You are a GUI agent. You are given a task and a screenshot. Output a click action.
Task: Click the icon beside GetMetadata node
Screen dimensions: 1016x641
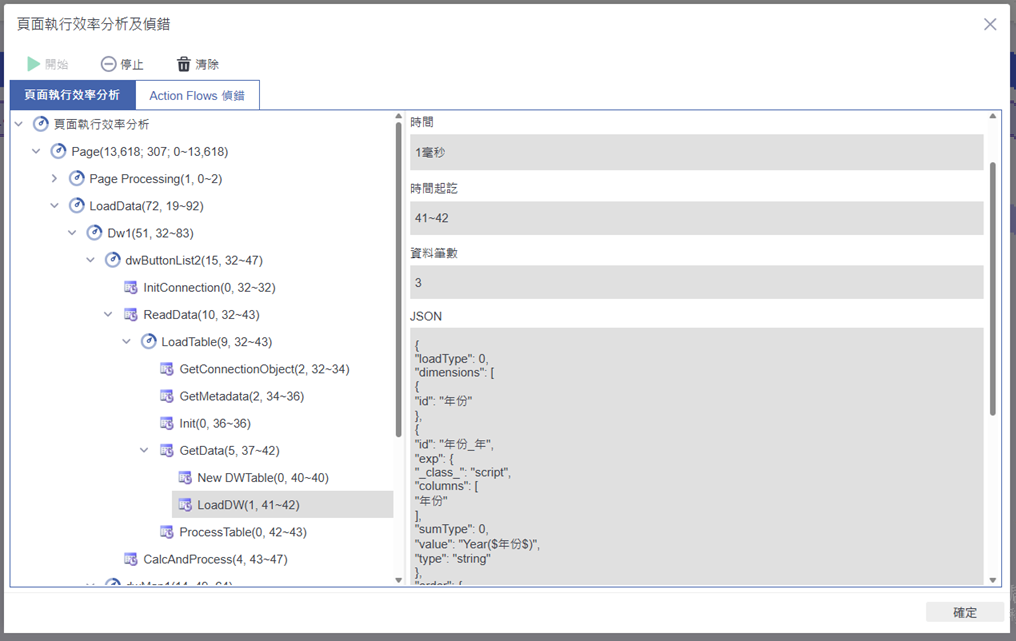(x=167, y=396)
